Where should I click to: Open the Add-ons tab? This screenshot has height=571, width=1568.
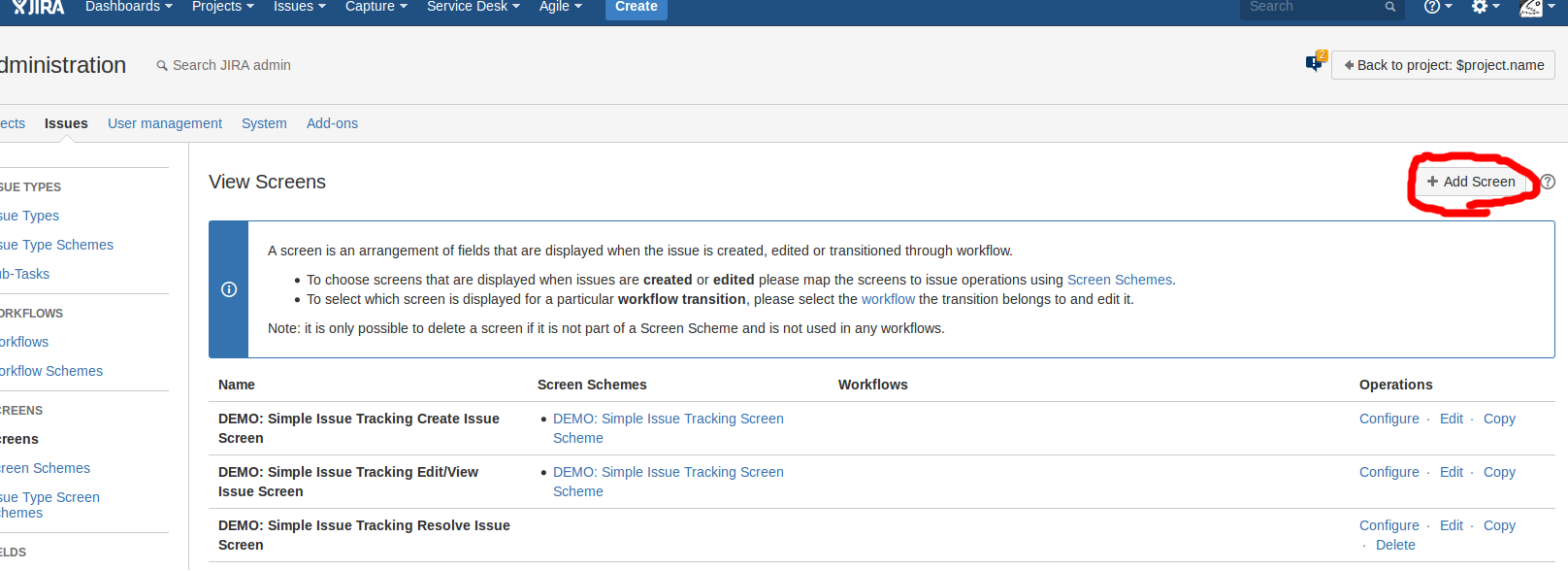332,123
